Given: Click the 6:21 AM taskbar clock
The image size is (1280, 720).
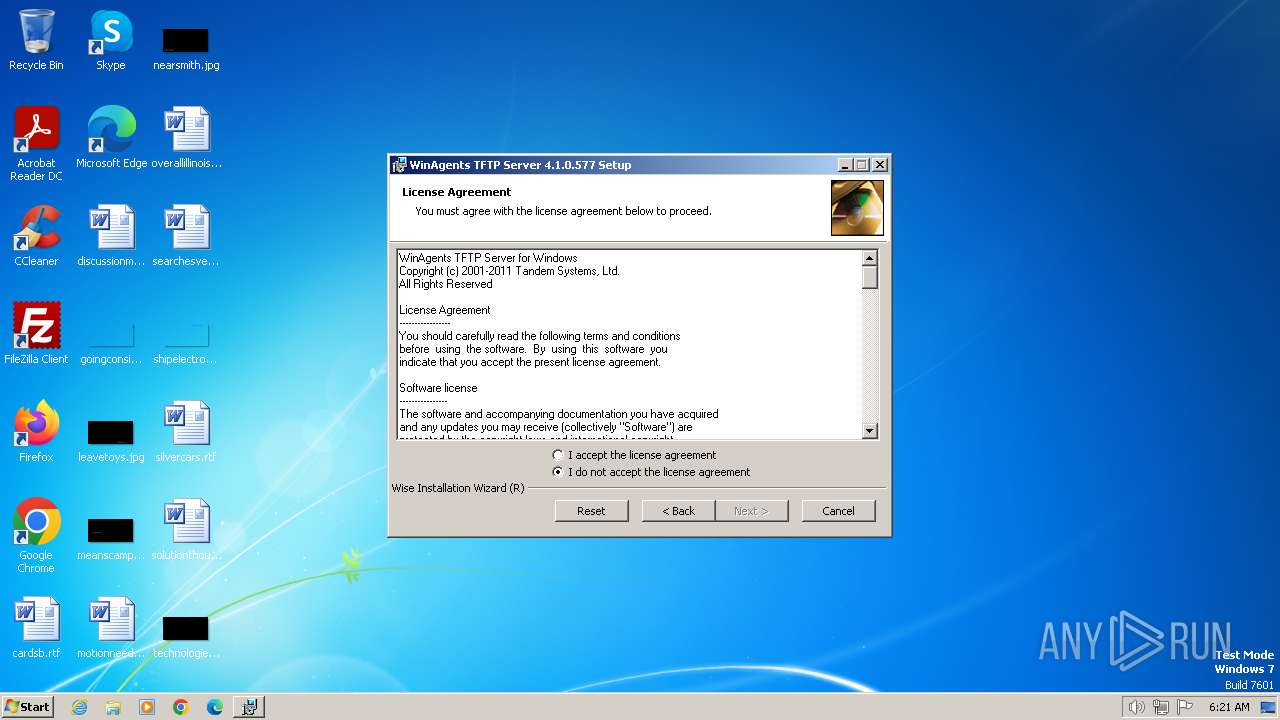Looking at the screenshot, I should click(x=1229, y=707).
